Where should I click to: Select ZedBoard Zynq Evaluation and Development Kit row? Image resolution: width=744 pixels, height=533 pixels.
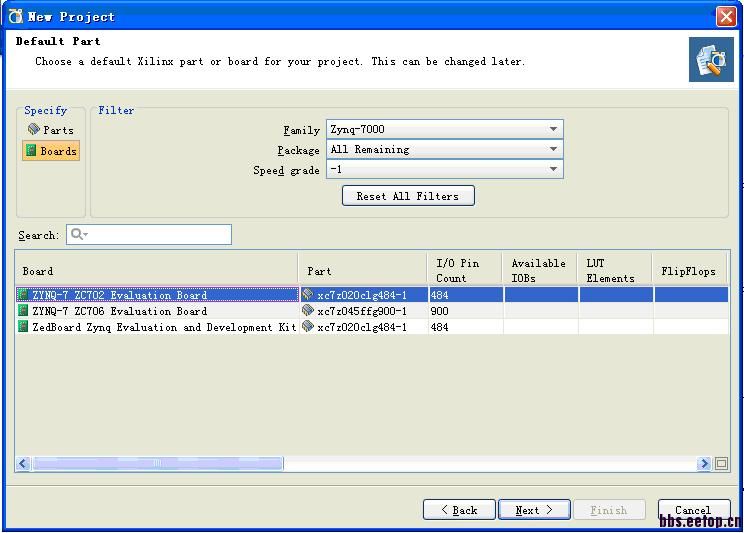coord(372,327)
